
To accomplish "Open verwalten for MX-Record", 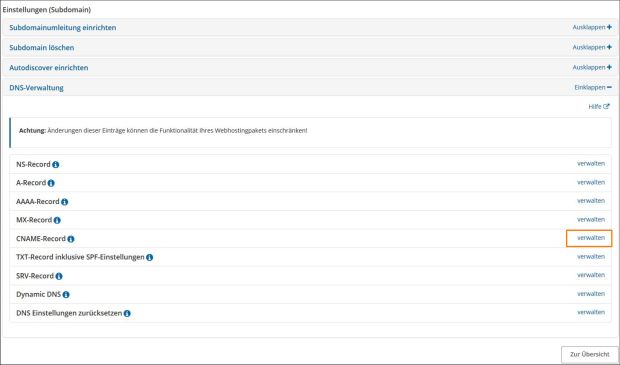I will [x=591, y=219].
